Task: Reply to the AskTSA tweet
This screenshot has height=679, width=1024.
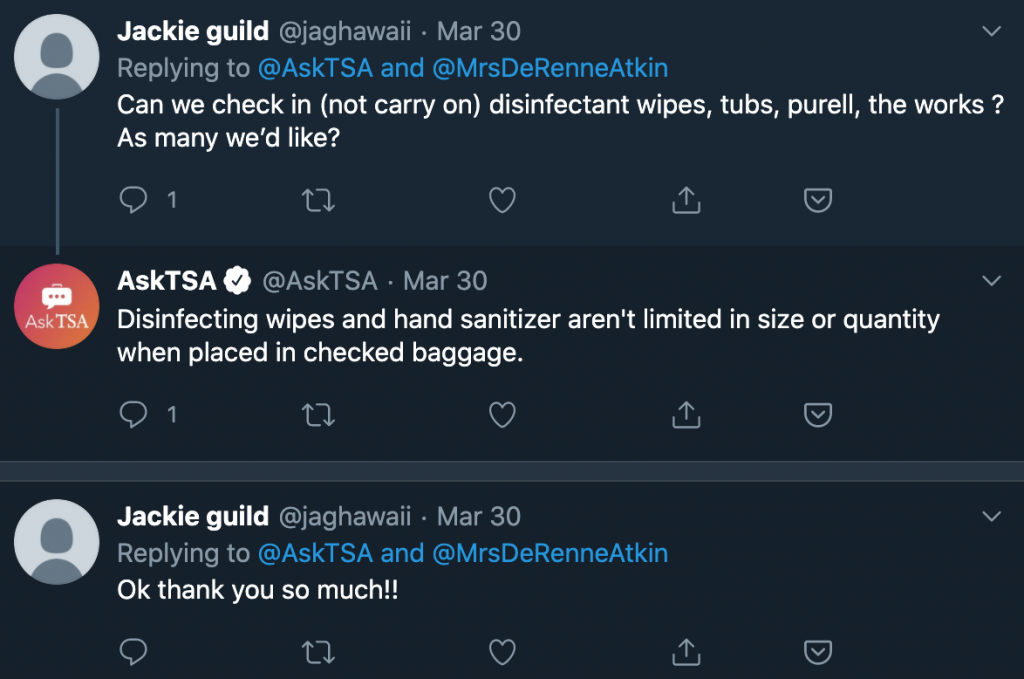Action: pyautogui.click(x=133, y=413)
